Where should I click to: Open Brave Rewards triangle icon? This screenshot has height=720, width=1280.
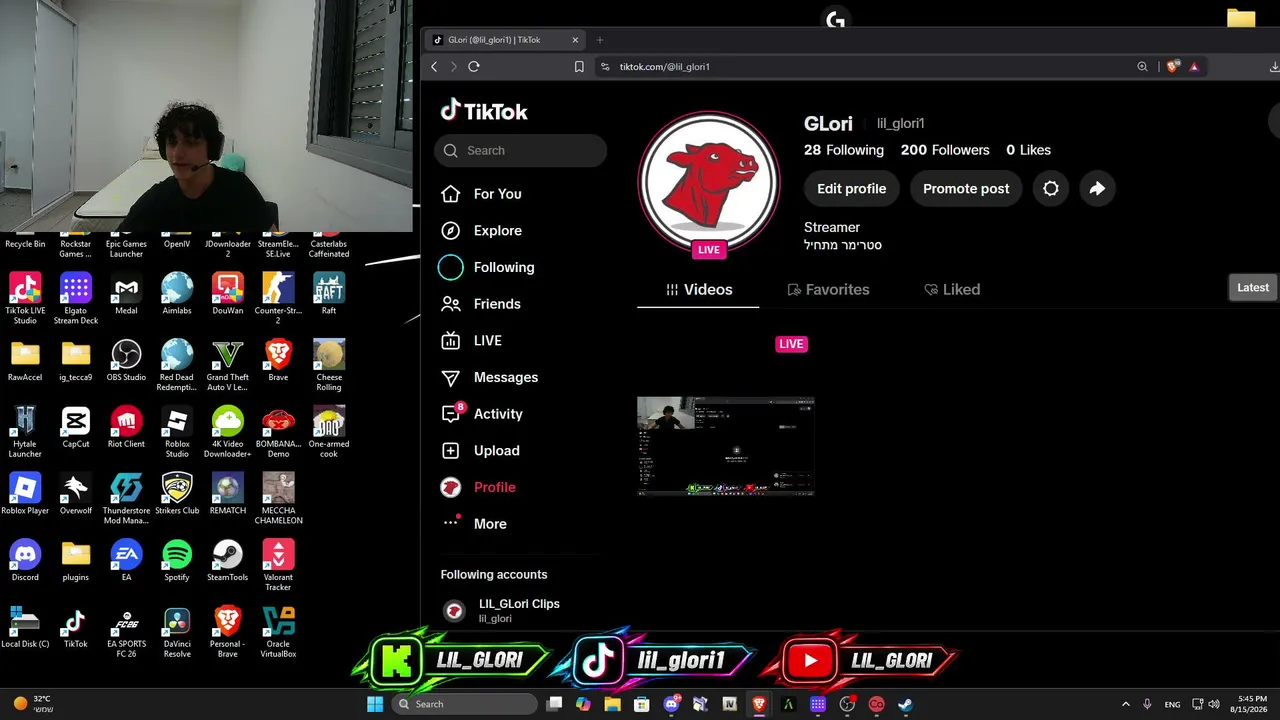tap(1194, 67)
